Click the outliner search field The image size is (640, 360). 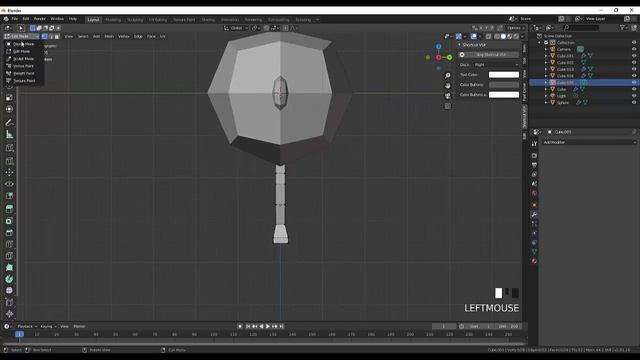coord(581,27)
